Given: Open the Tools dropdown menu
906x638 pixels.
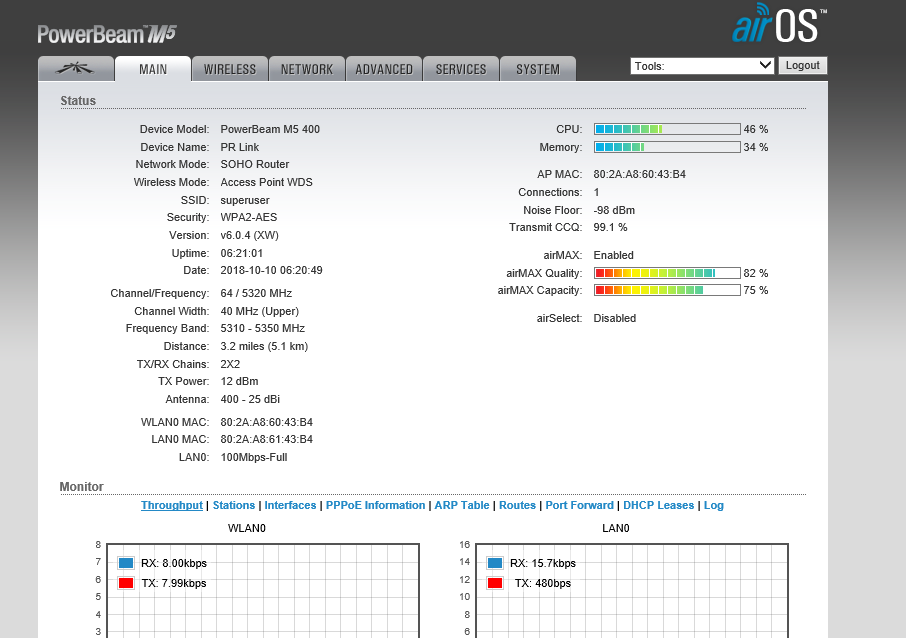Looking at the screenshot, I should point(702,66).
